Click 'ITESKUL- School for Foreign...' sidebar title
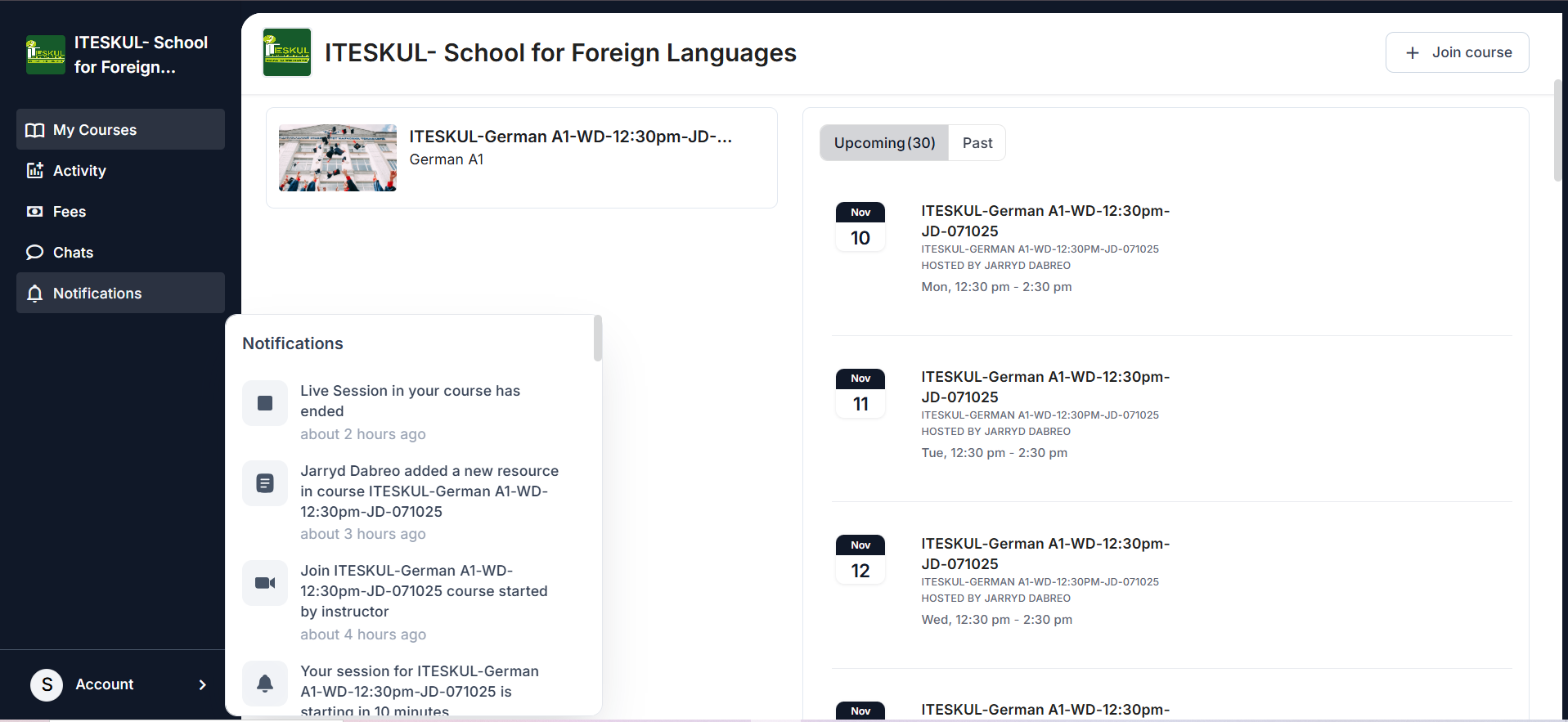 click(141, 55)
